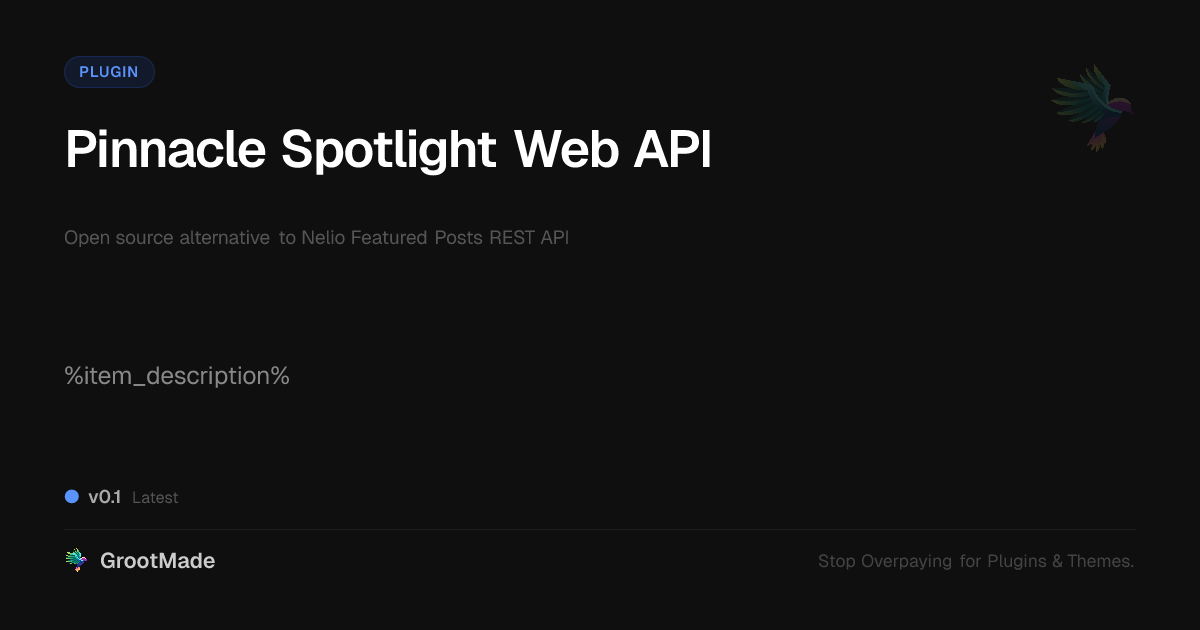The width and height of the screenshot is (1200, 630).
Task: Click the small GrootMade bird icon in footer
Action: click(76, 561)
